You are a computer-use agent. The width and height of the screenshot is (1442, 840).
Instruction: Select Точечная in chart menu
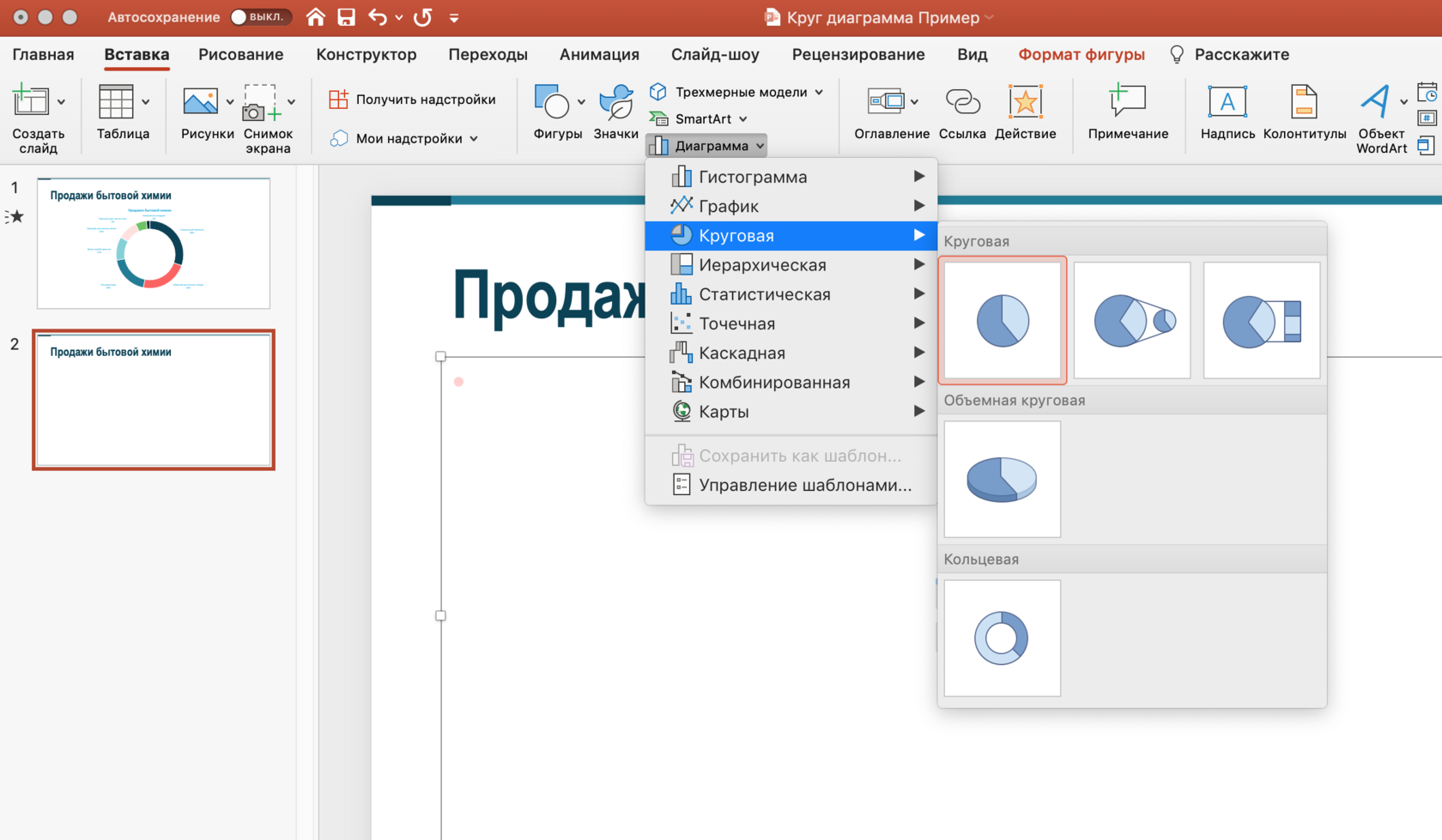coord(791,323)
